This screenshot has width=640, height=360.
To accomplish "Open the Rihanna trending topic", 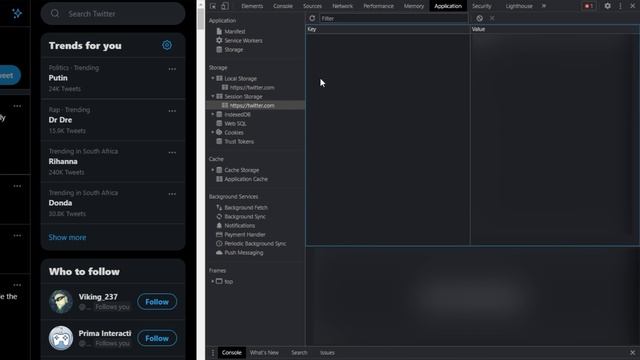I will (113, 162).
